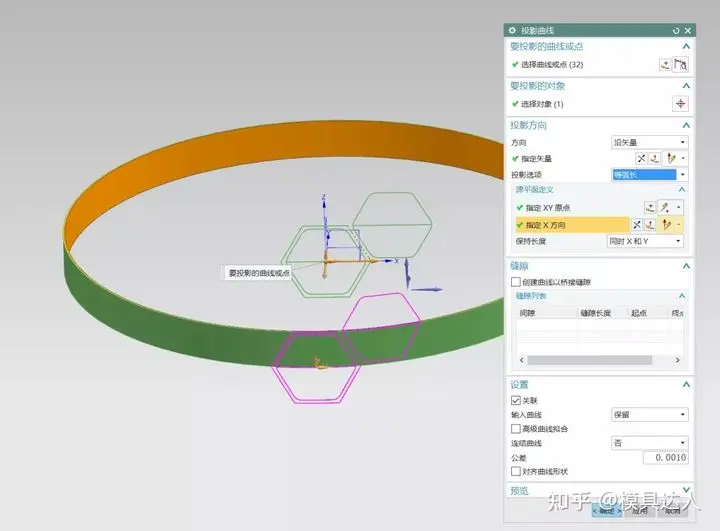Click inferred point icon in 指定 XY 原点 row
The height and width of the screenshot is (531, 720).
pos(664,208)
